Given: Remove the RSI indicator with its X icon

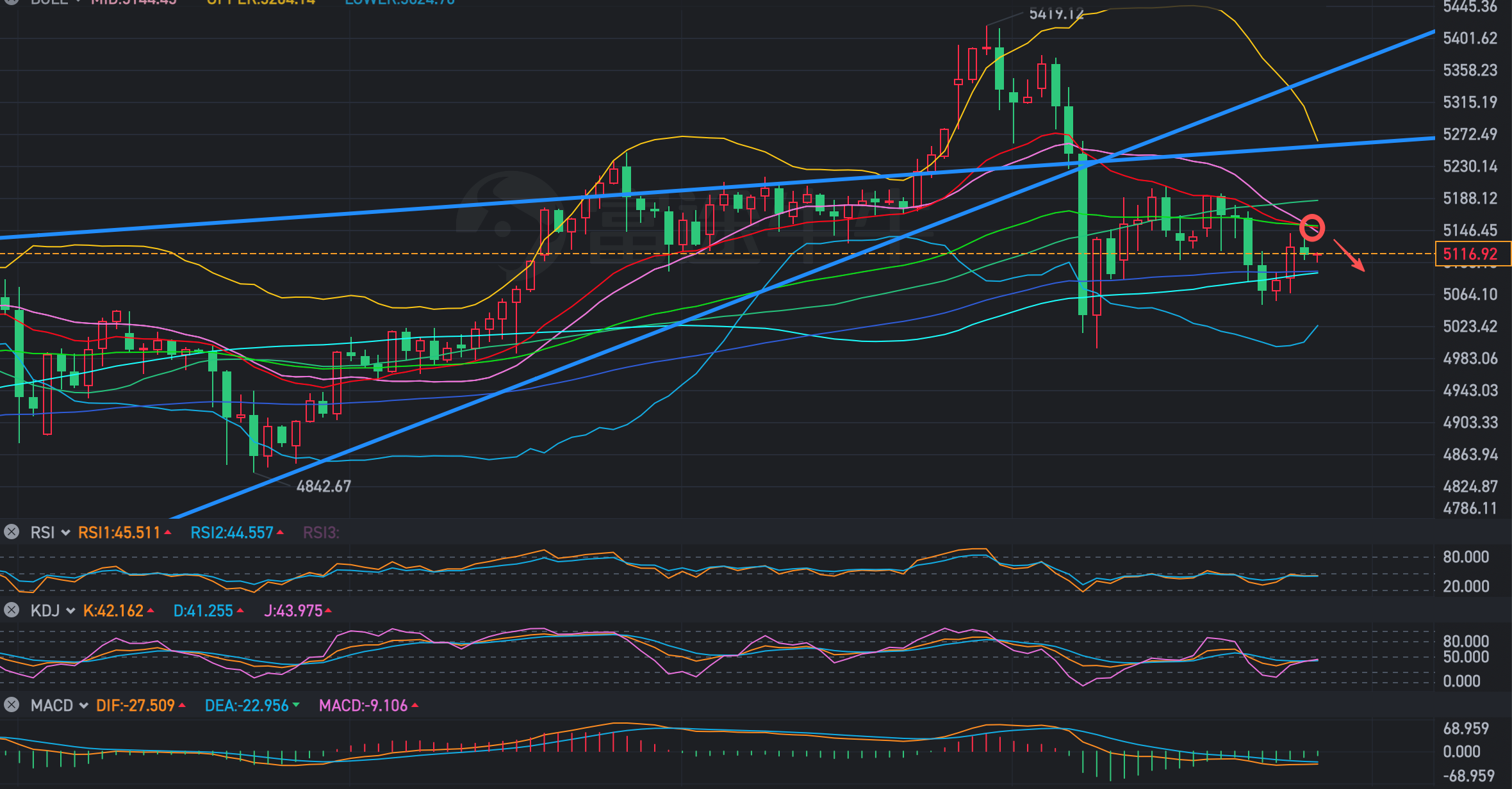Looking at the screenshot, I should coord(12,532).
